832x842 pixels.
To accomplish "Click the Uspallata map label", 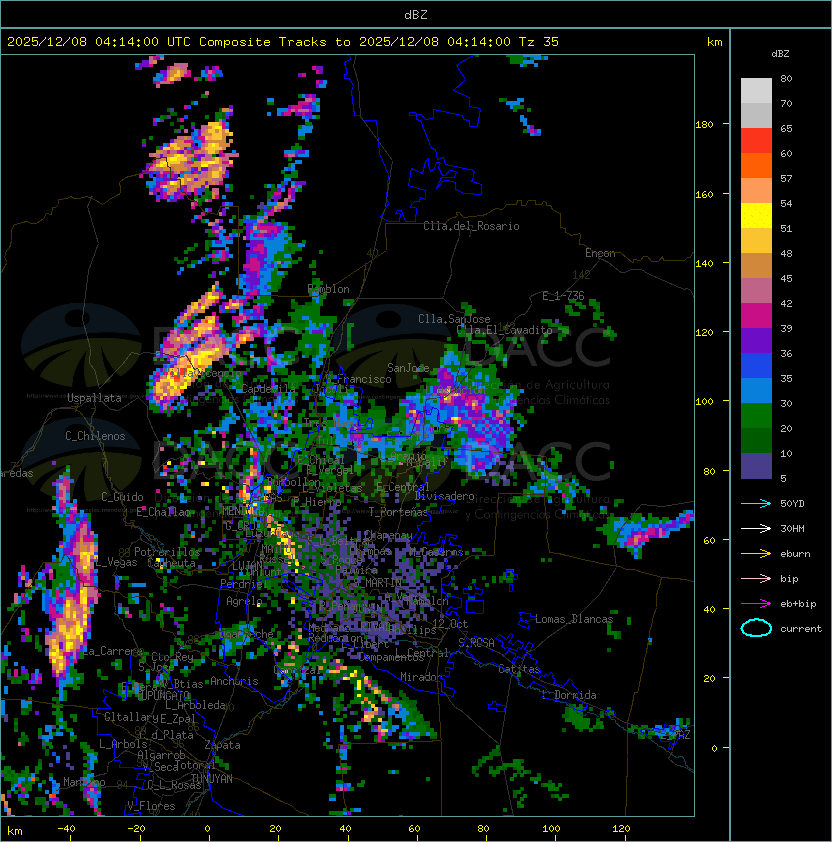I will 94,398.
